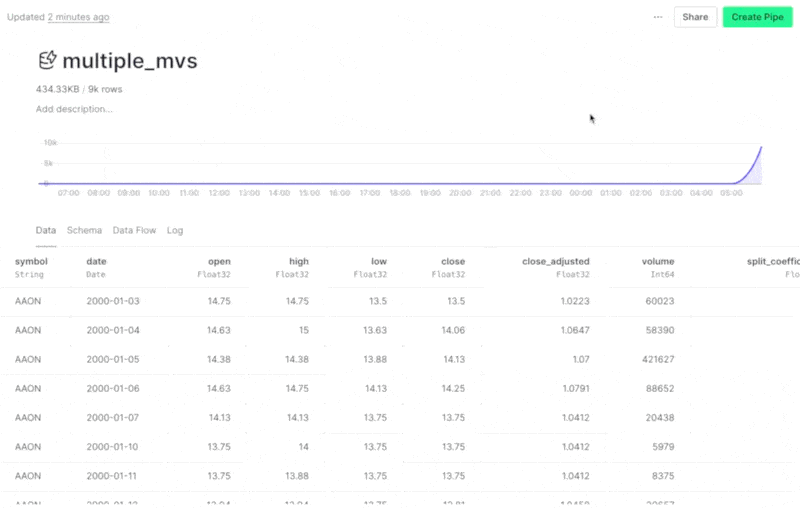
Task: Select the volume value 421627
Action: click(654, 359)
